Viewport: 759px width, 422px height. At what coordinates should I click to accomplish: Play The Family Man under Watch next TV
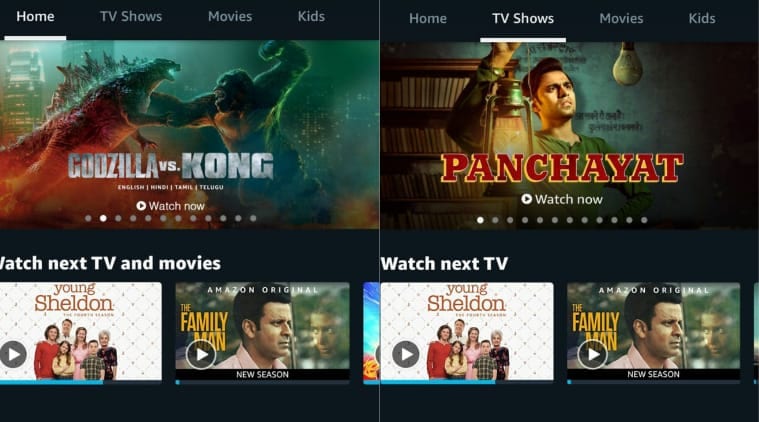click(592, 355)
